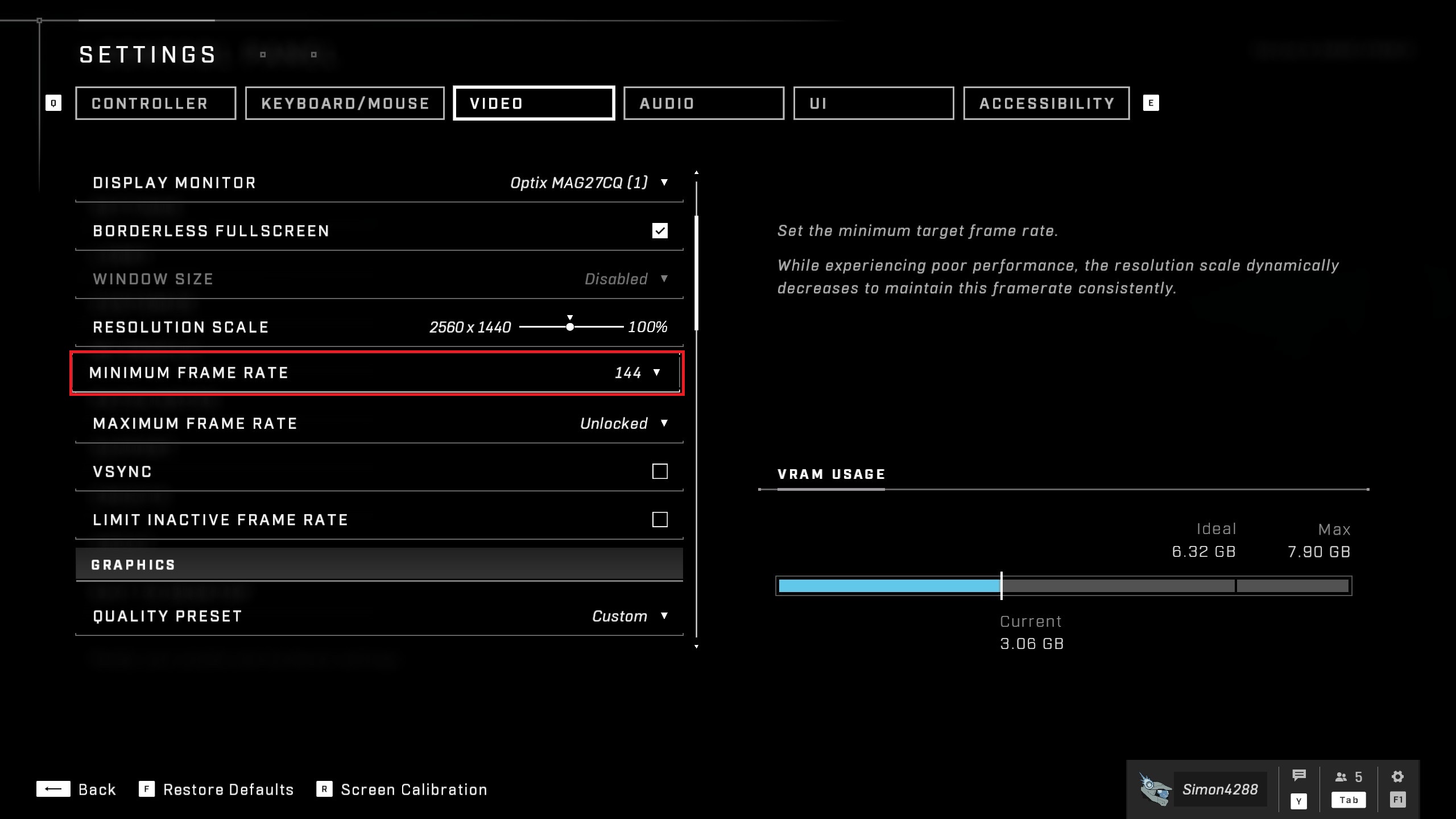Screen dimensions: 1456x819
Task: Click the Resolution Scale slider handle
Action: pos(570,327)
